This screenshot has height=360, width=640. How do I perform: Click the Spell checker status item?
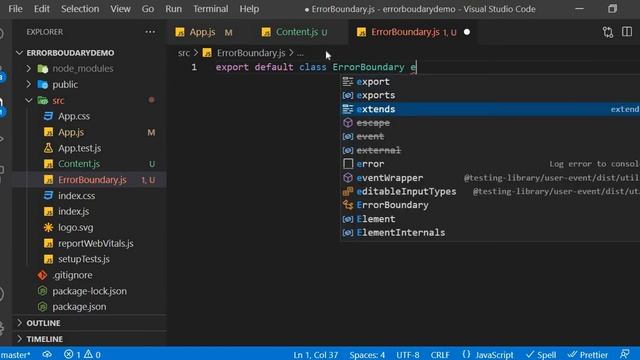point(541,355)
